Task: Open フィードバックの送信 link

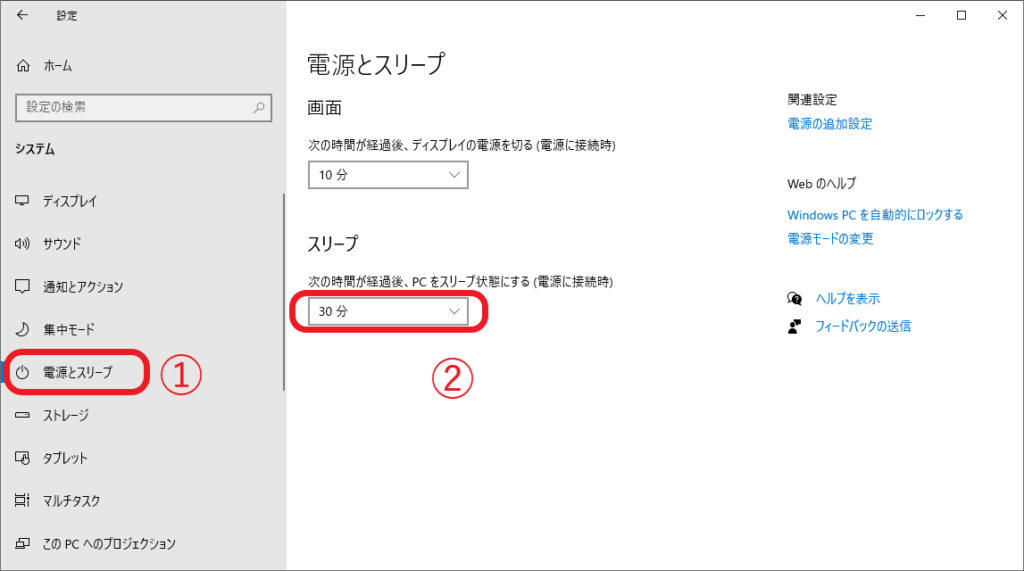Action: pyautogui.click(x=863, y=326)
